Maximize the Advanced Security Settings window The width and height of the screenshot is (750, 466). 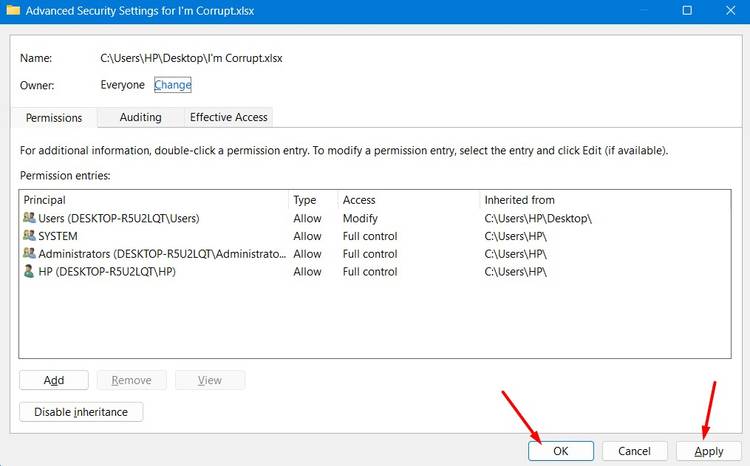687,10
